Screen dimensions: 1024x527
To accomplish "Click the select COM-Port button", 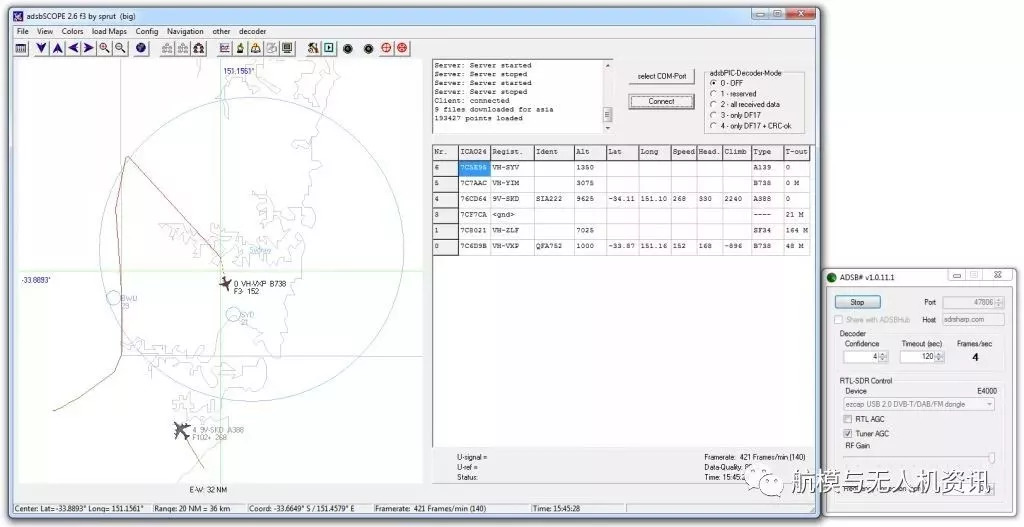I will (x=660, y=77).
